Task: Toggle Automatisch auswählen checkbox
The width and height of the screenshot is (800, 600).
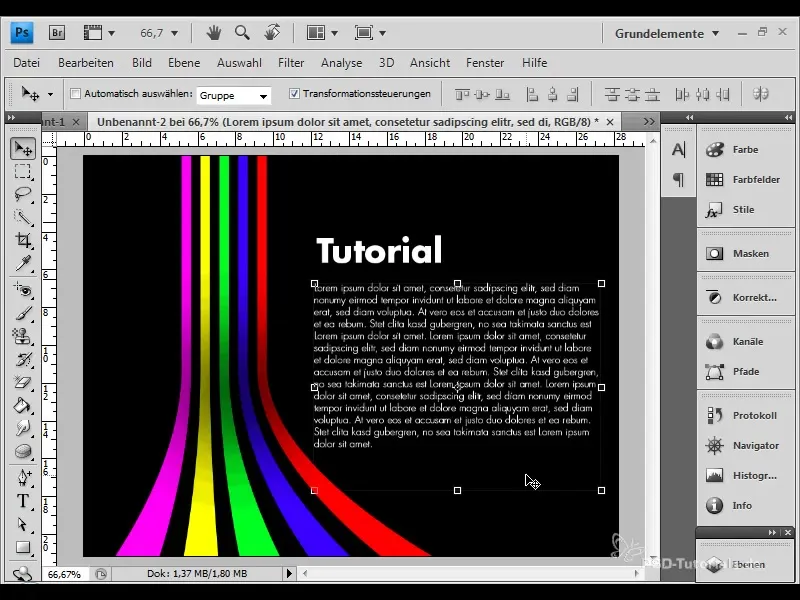Action: click(76, 93)
